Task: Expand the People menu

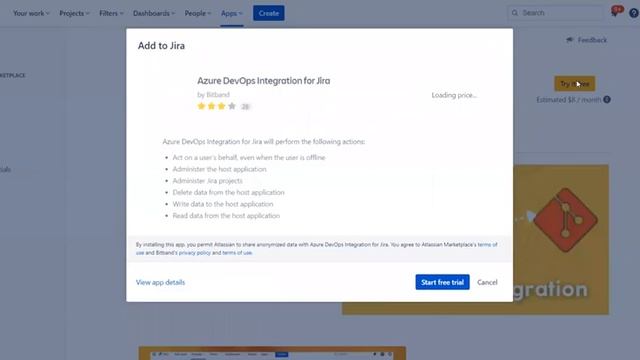Action: pos(198,13)
